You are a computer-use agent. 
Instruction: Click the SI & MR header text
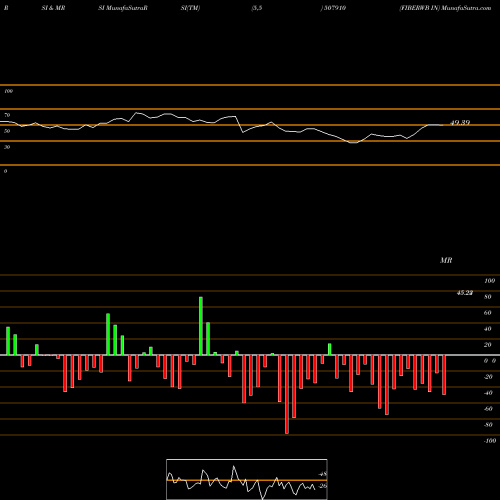53,8
